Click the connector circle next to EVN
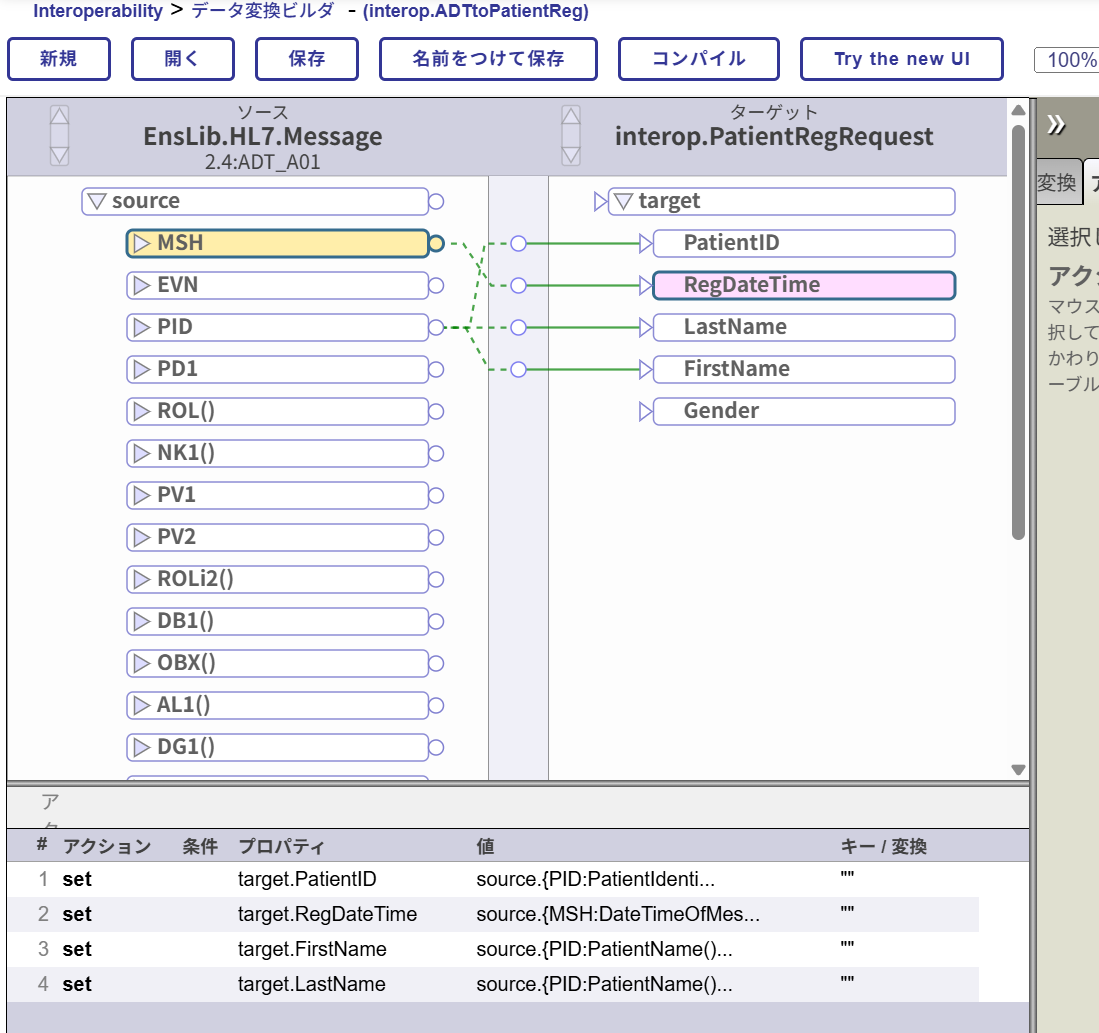The image size is (1099, 1033). point(436,285)
